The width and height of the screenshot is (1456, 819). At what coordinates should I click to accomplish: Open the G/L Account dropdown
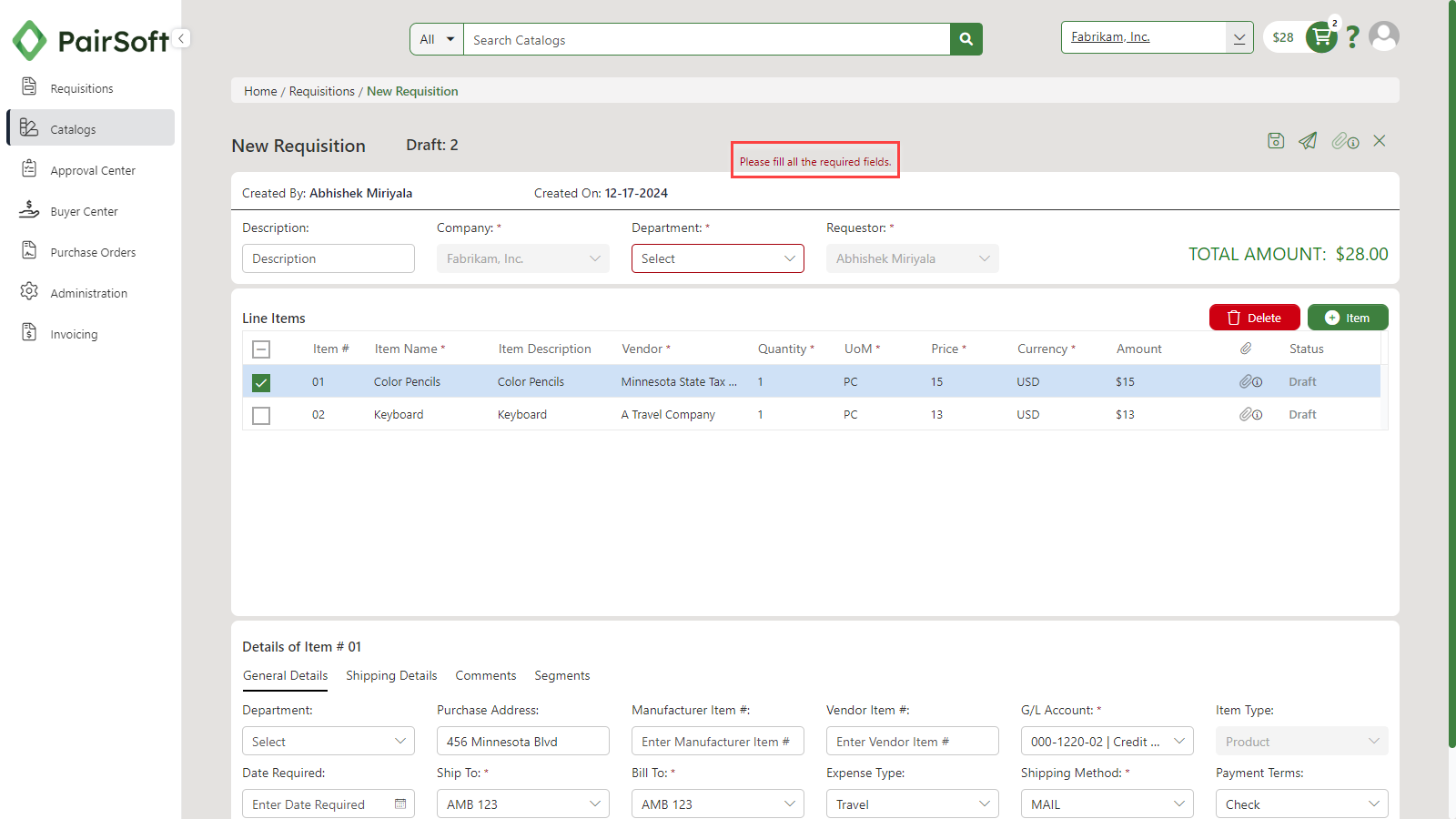tap(1107, 742)
